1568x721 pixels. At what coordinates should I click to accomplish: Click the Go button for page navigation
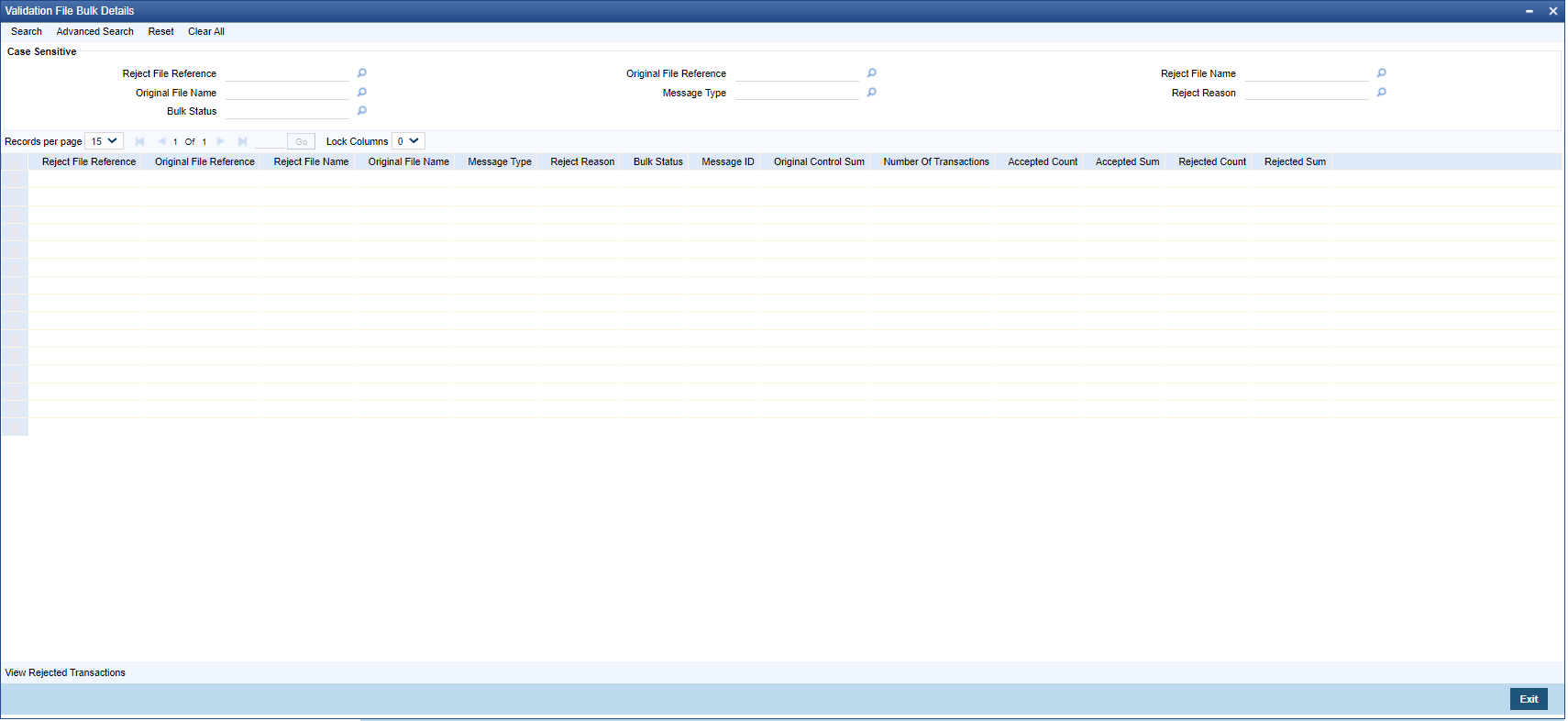click(x=301, y=141)
